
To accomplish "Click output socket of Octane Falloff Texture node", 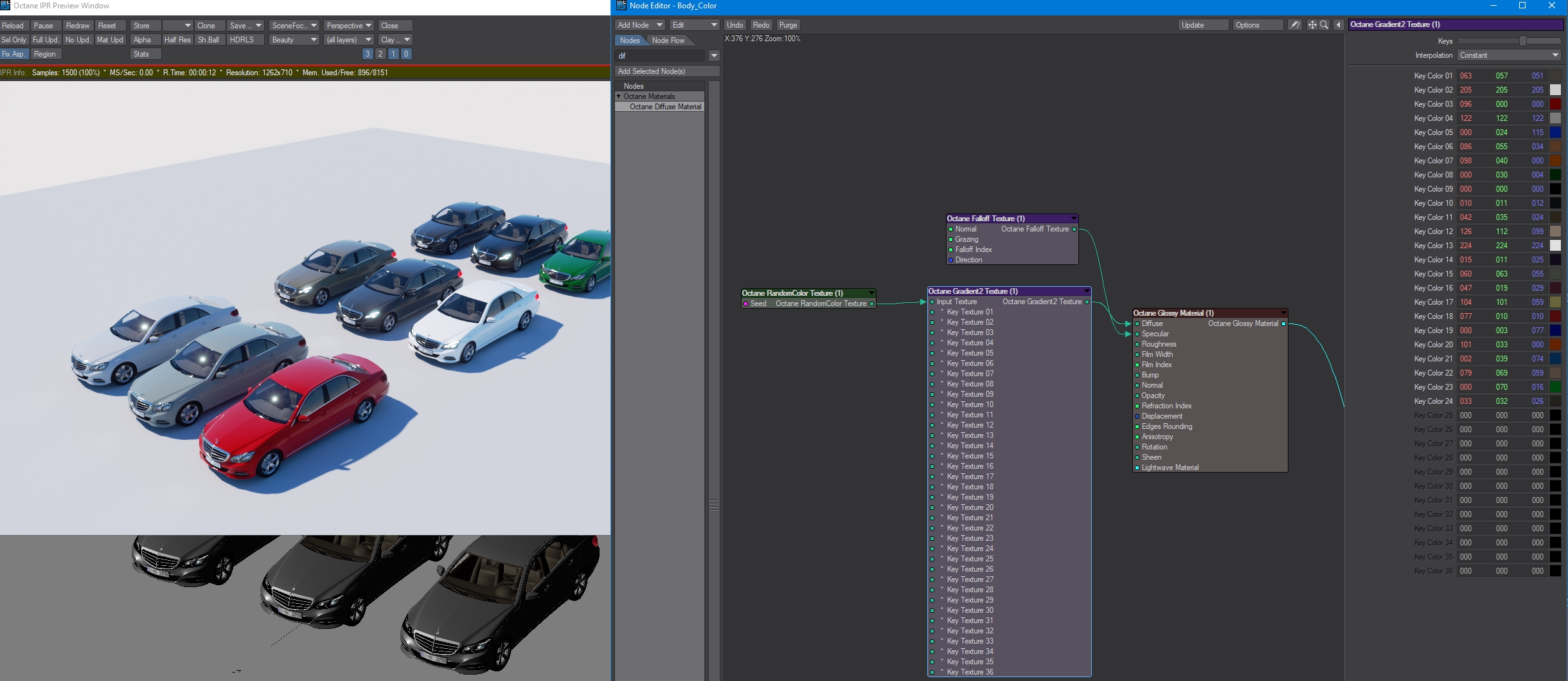I will click(1074, 229).
